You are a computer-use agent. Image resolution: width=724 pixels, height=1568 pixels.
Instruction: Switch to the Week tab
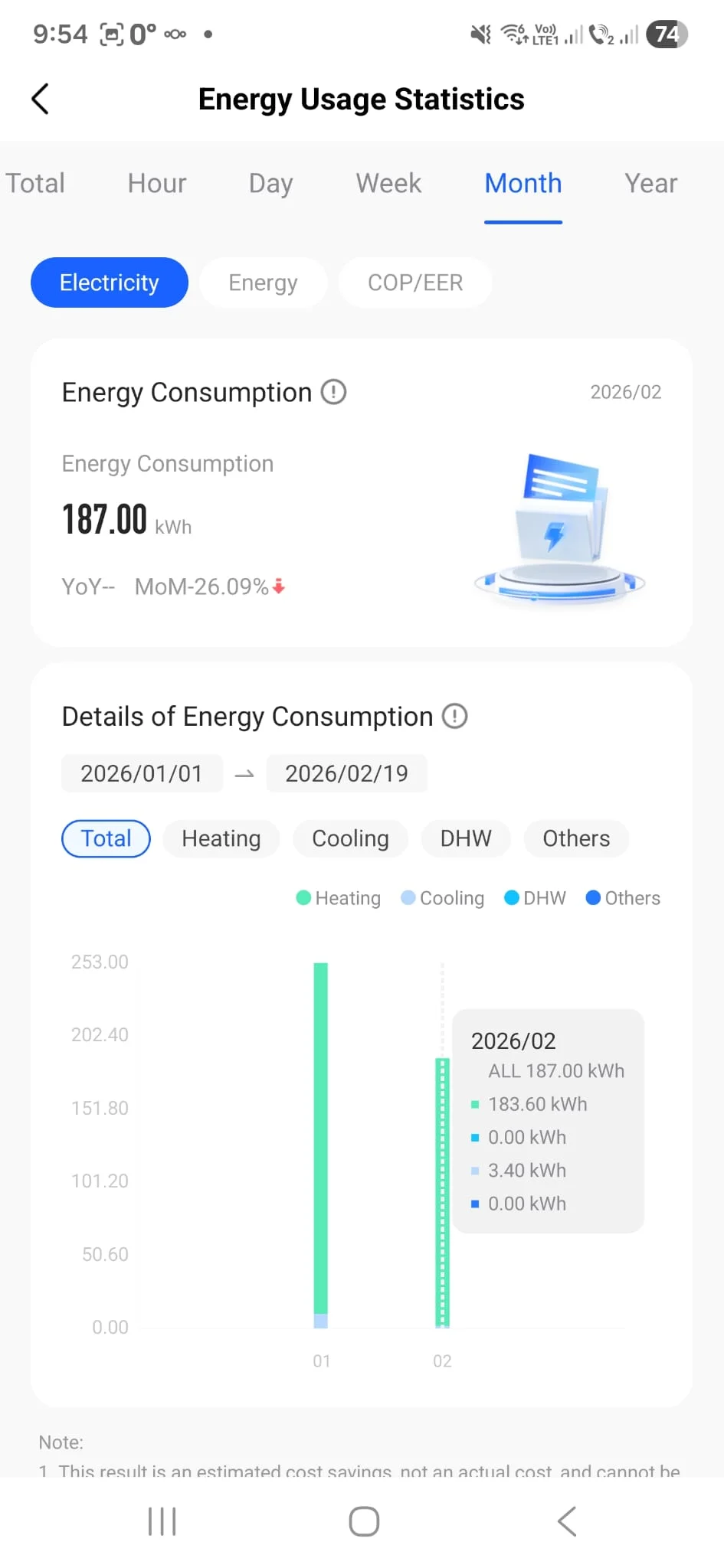(x=388, y=184)
